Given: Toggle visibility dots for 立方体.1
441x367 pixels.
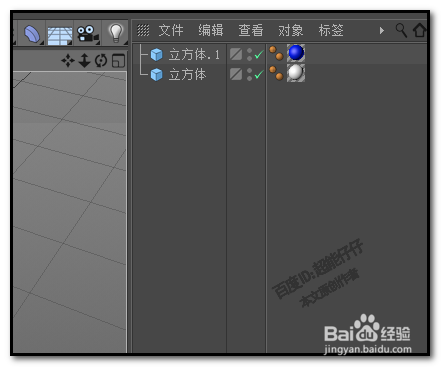Looking at the screenshot, I should [249, 54].
